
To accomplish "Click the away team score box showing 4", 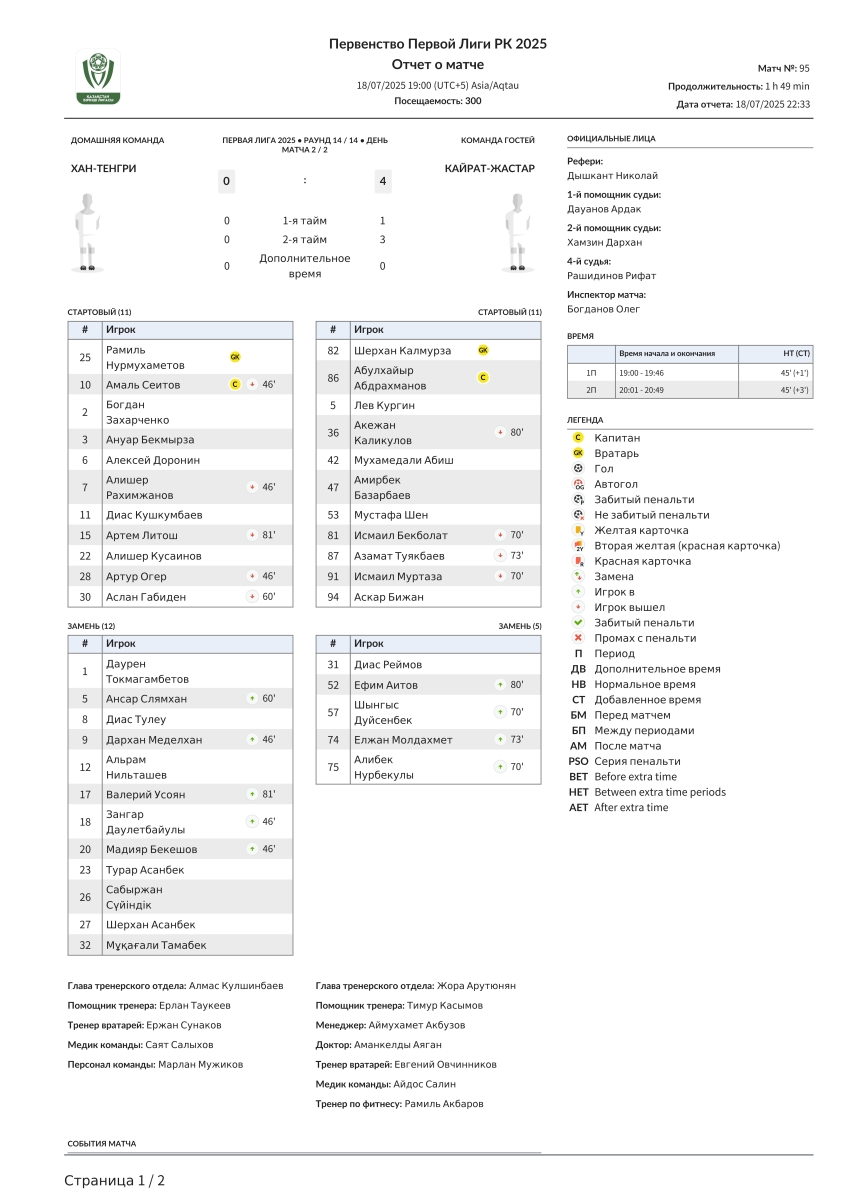I will 383,181.
